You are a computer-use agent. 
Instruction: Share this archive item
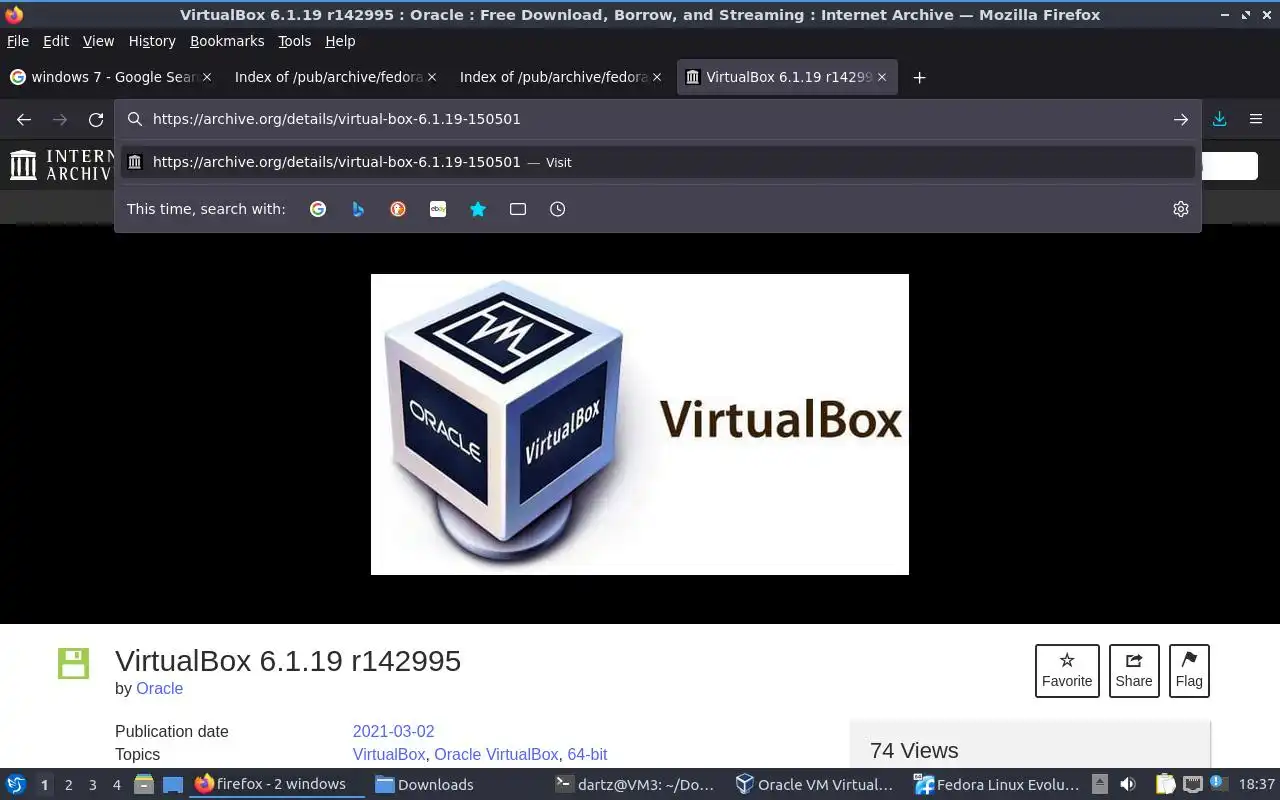click(1134, 671)
